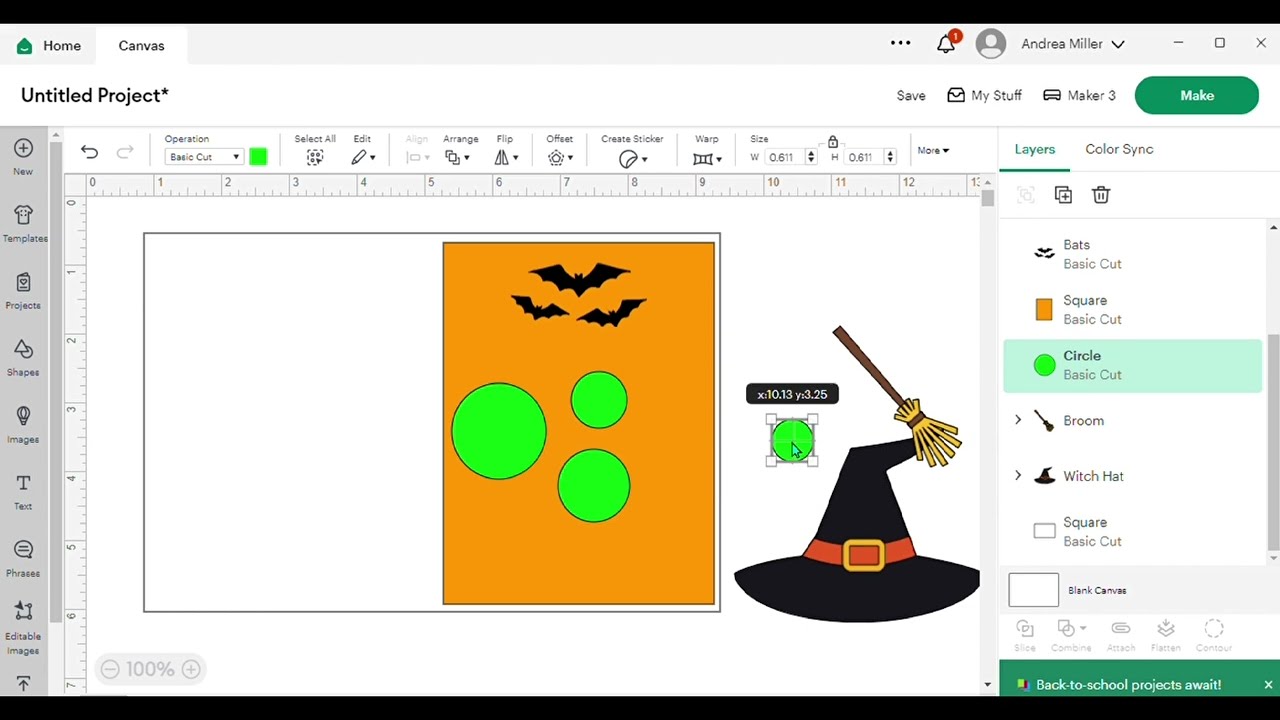Toggle the size aspect-ratio lock
Image resolution: width=1280 pixels, height=720 pixels.
pos(833,142)
